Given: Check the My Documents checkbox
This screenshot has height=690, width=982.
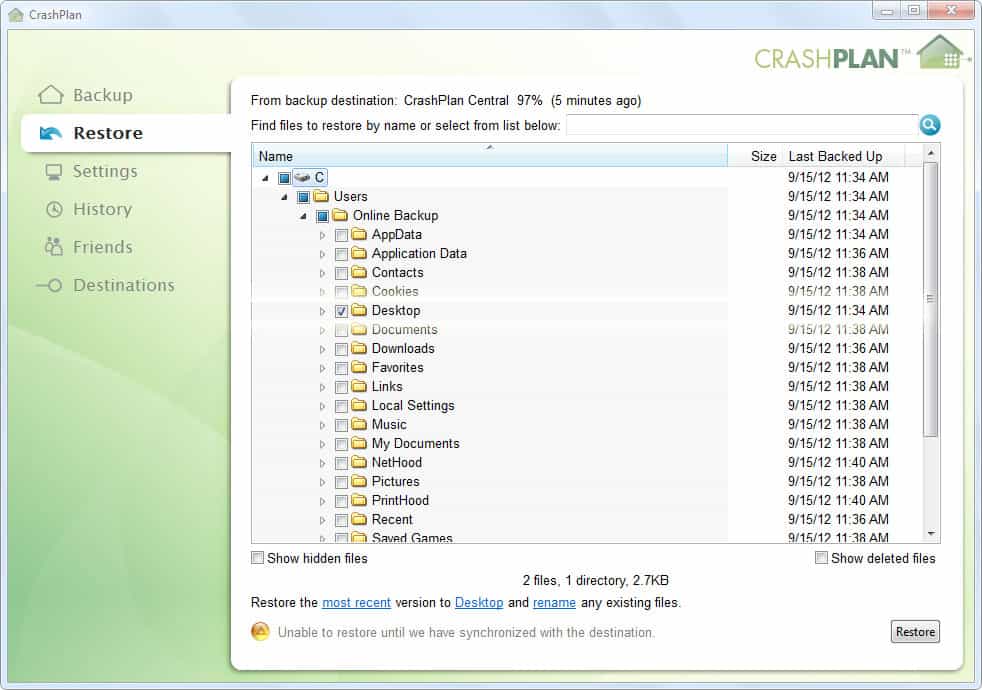Looking at the screenshot, I should [x=341, y=445].
